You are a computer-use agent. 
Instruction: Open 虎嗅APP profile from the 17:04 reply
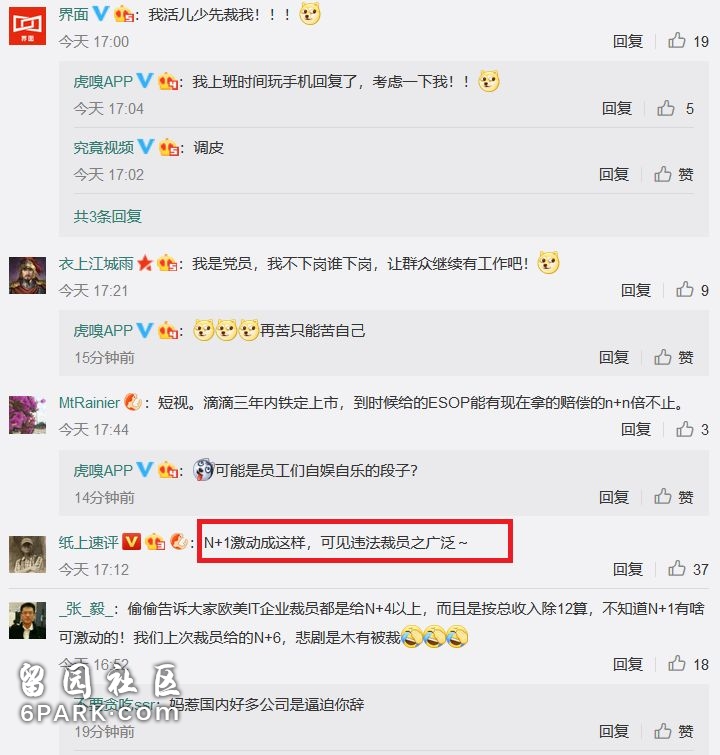pos(103,81)
